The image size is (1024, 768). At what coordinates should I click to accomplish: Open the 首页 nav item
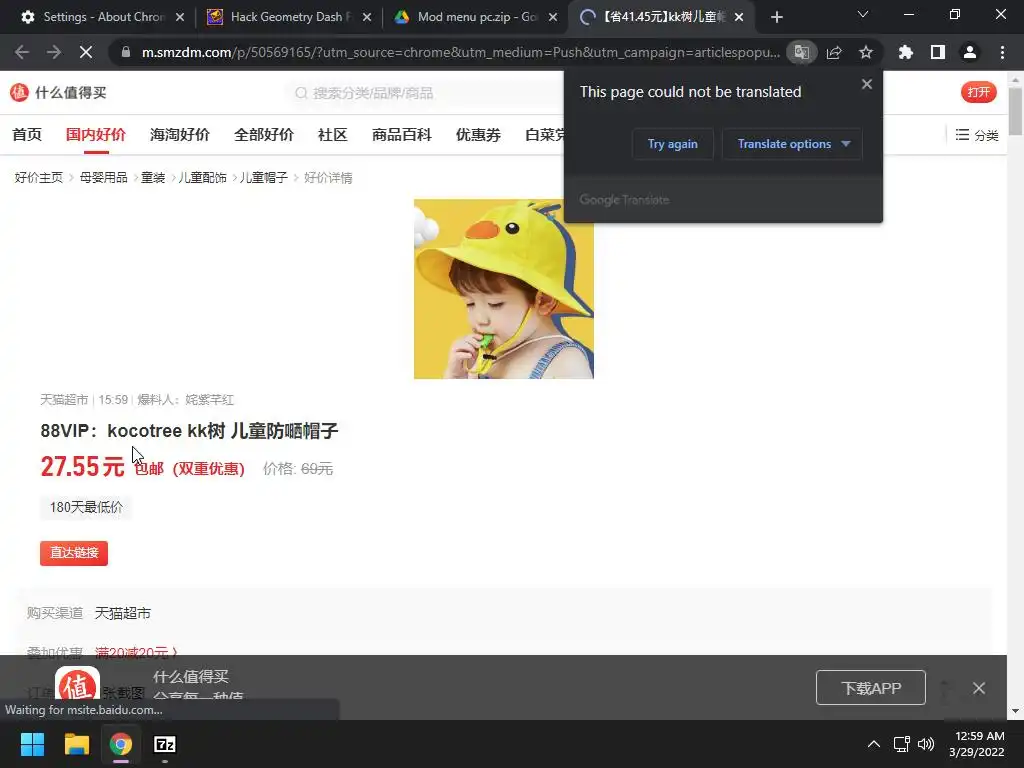coord(27,135)
